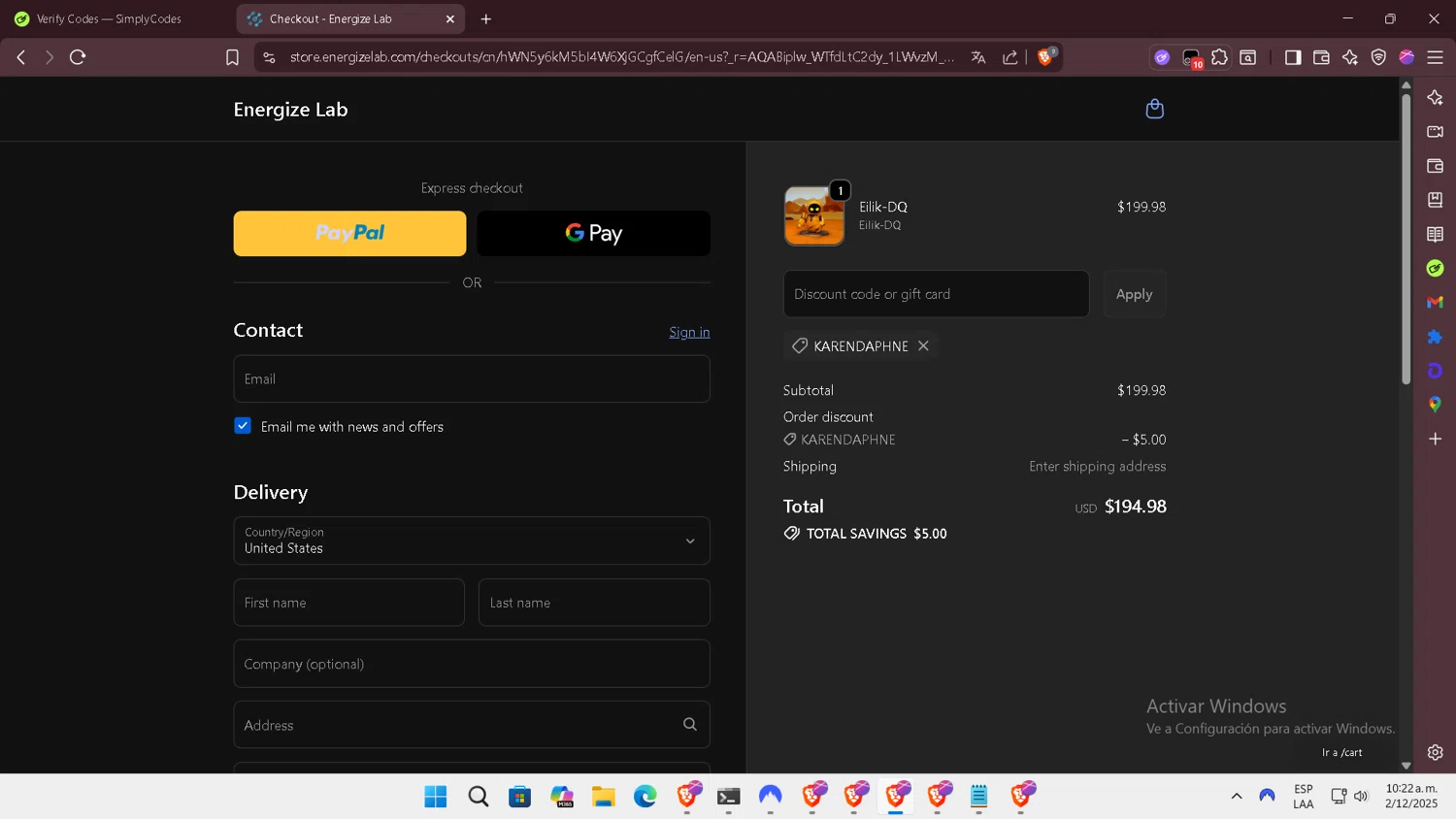This screenshot has height=819, width=1456.
Task: Click the Eilik-DQ product thumbnail
Action: click(x=814, y=215)
